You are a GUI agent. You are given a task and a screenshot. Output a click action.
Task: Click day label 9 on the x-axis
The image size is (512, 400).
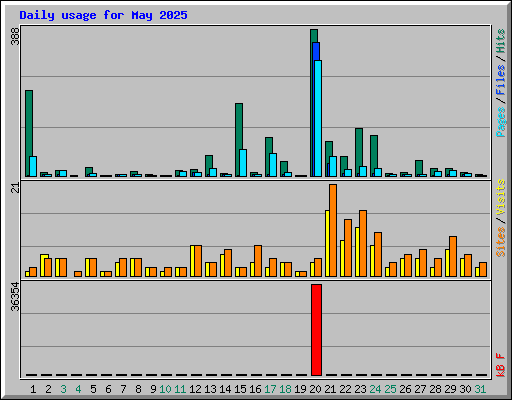[153, 389]
